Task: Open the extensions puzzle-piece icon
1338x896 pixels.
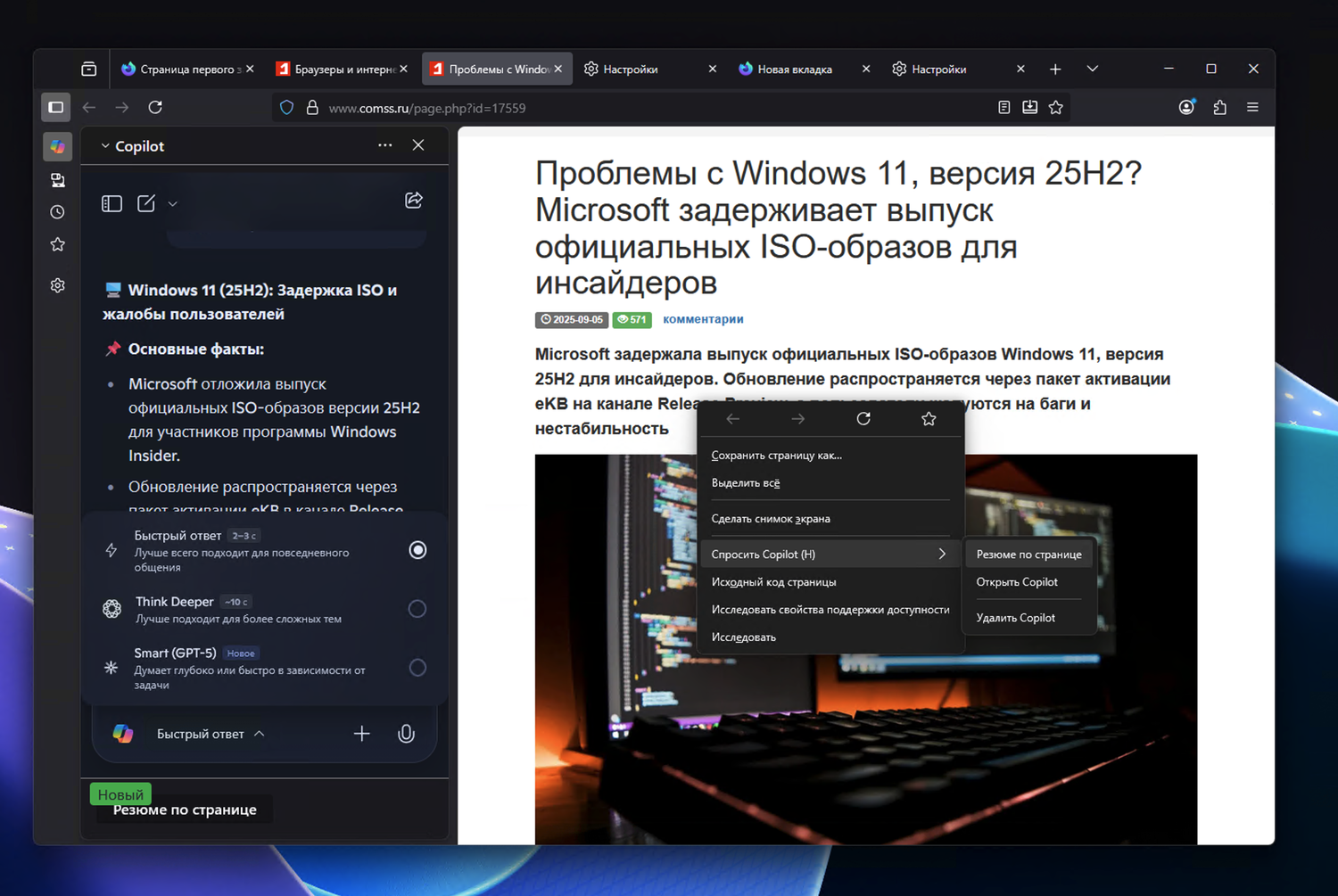Action: (x=1220, y=107)
